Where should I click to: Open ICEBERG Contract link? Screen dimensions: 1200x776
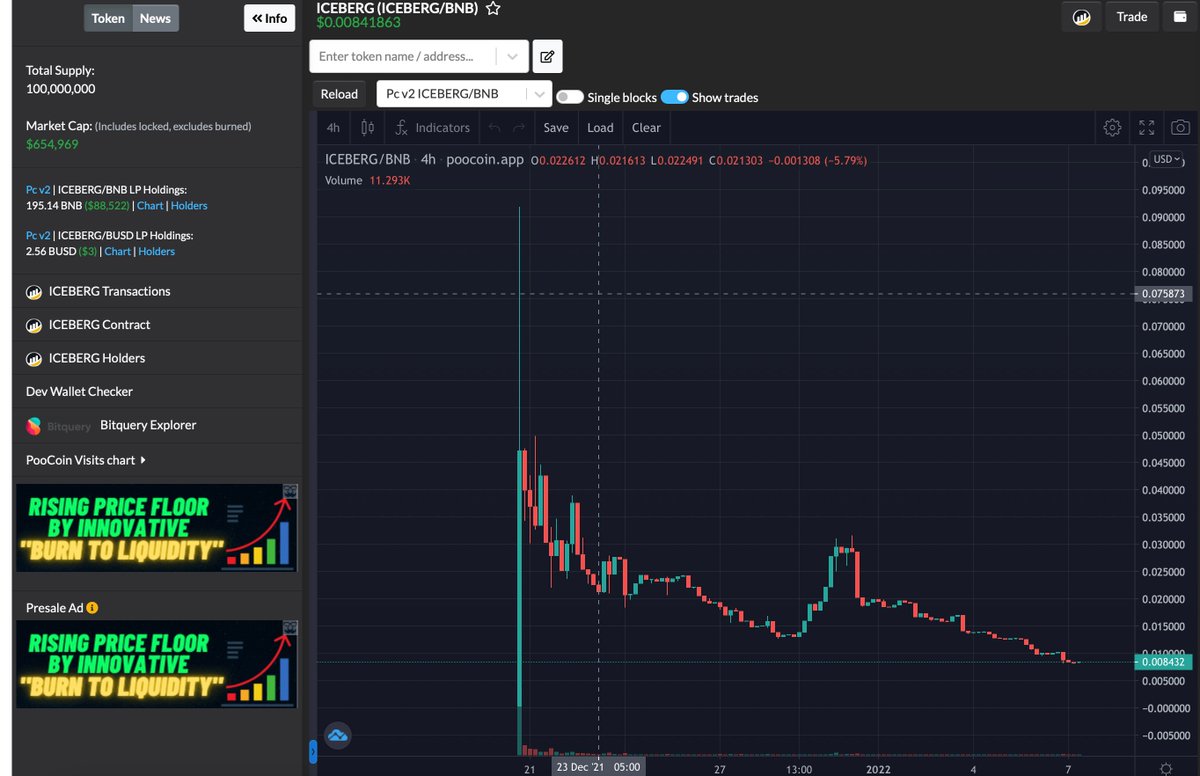[99, 325]
